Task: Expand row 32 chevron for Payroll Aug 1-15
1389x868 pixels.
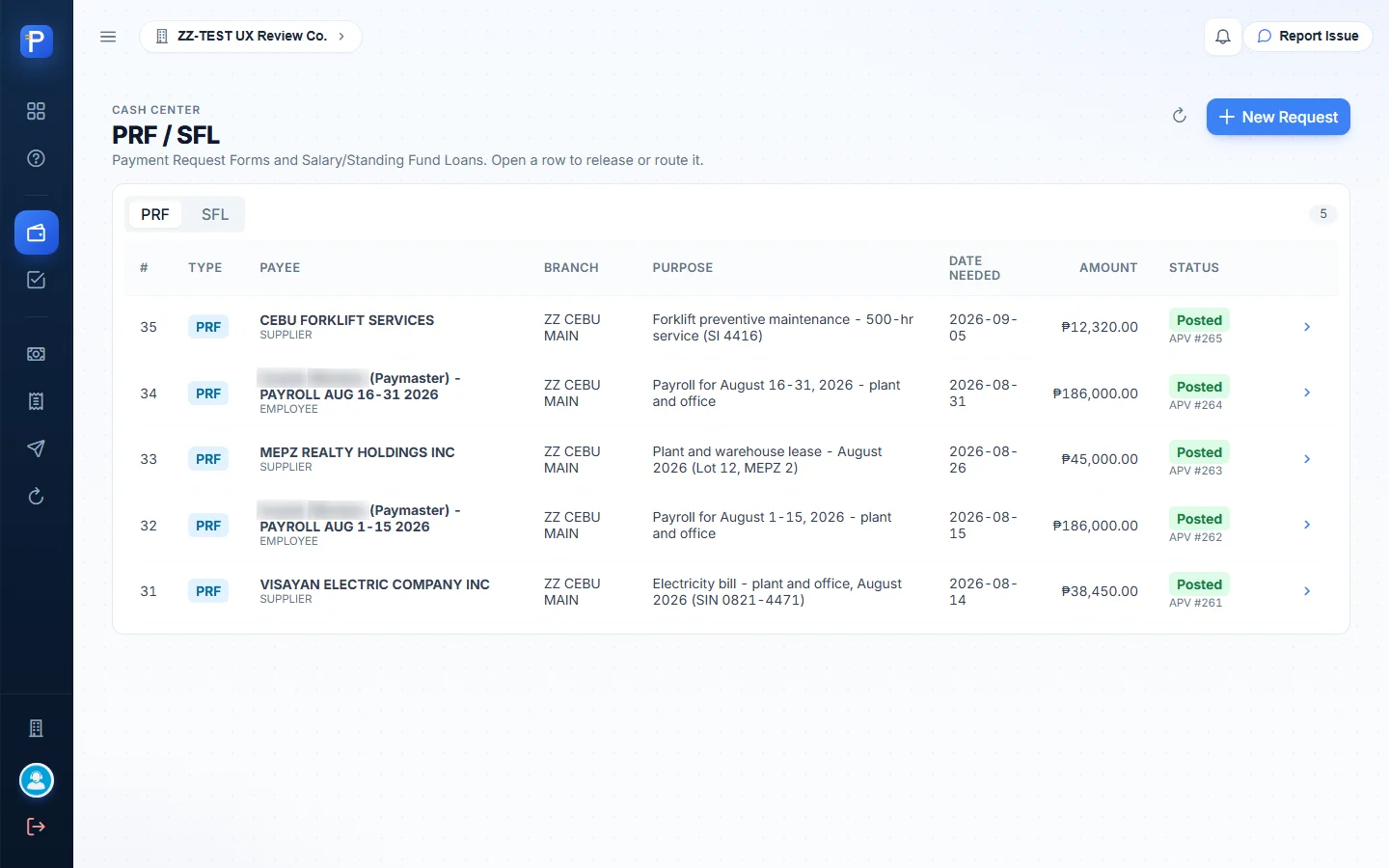Action: [x=1307, y=525]
